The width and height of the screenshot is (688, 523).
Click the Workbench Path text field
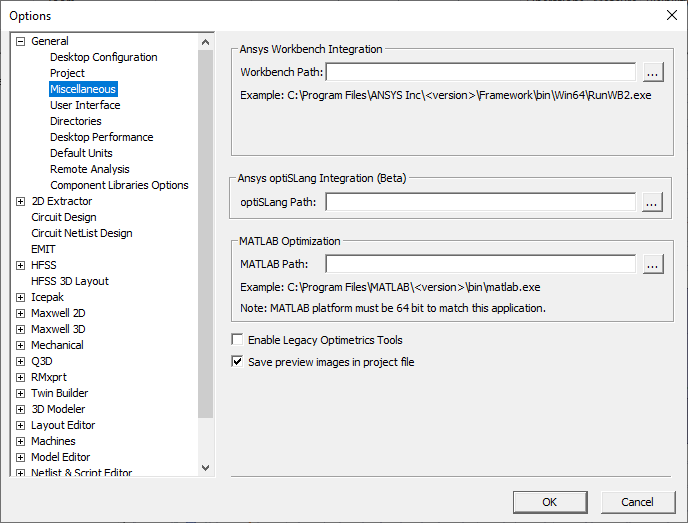480,72
